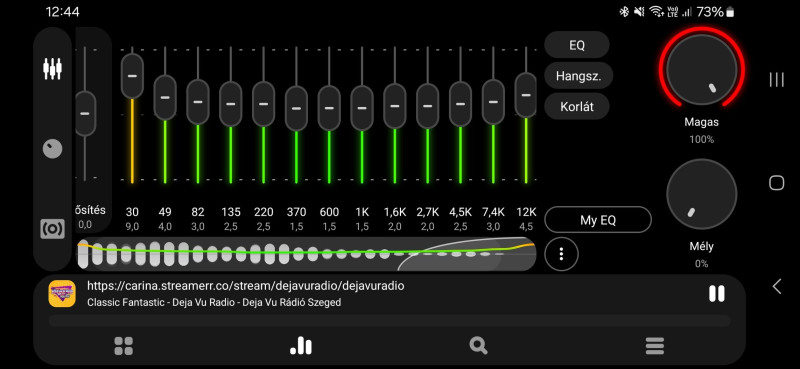
Task: Click the frequency response spectrum preview
Action: [306, 254]
